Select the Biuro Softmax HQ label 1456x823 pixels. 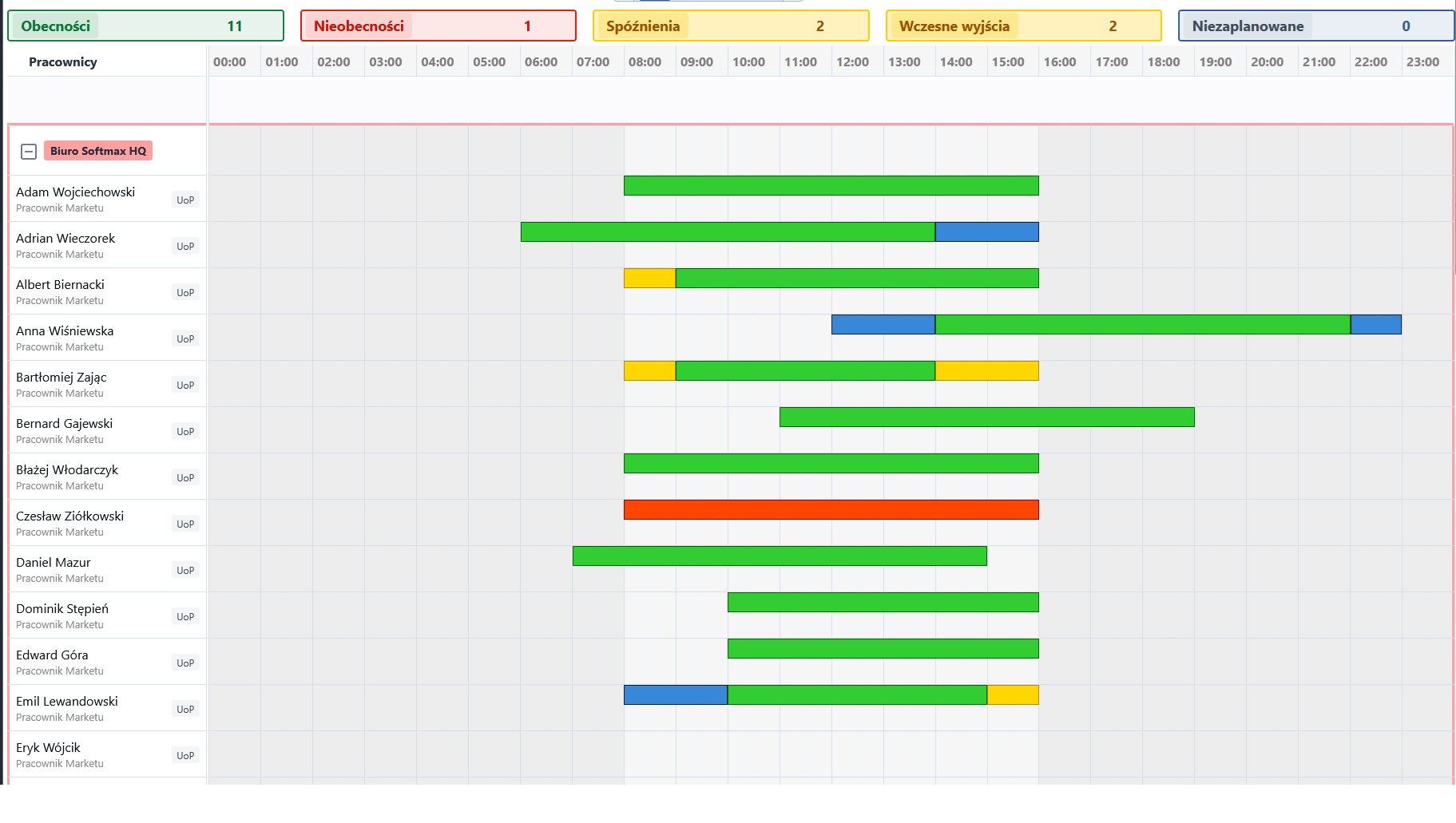point(98,151)
